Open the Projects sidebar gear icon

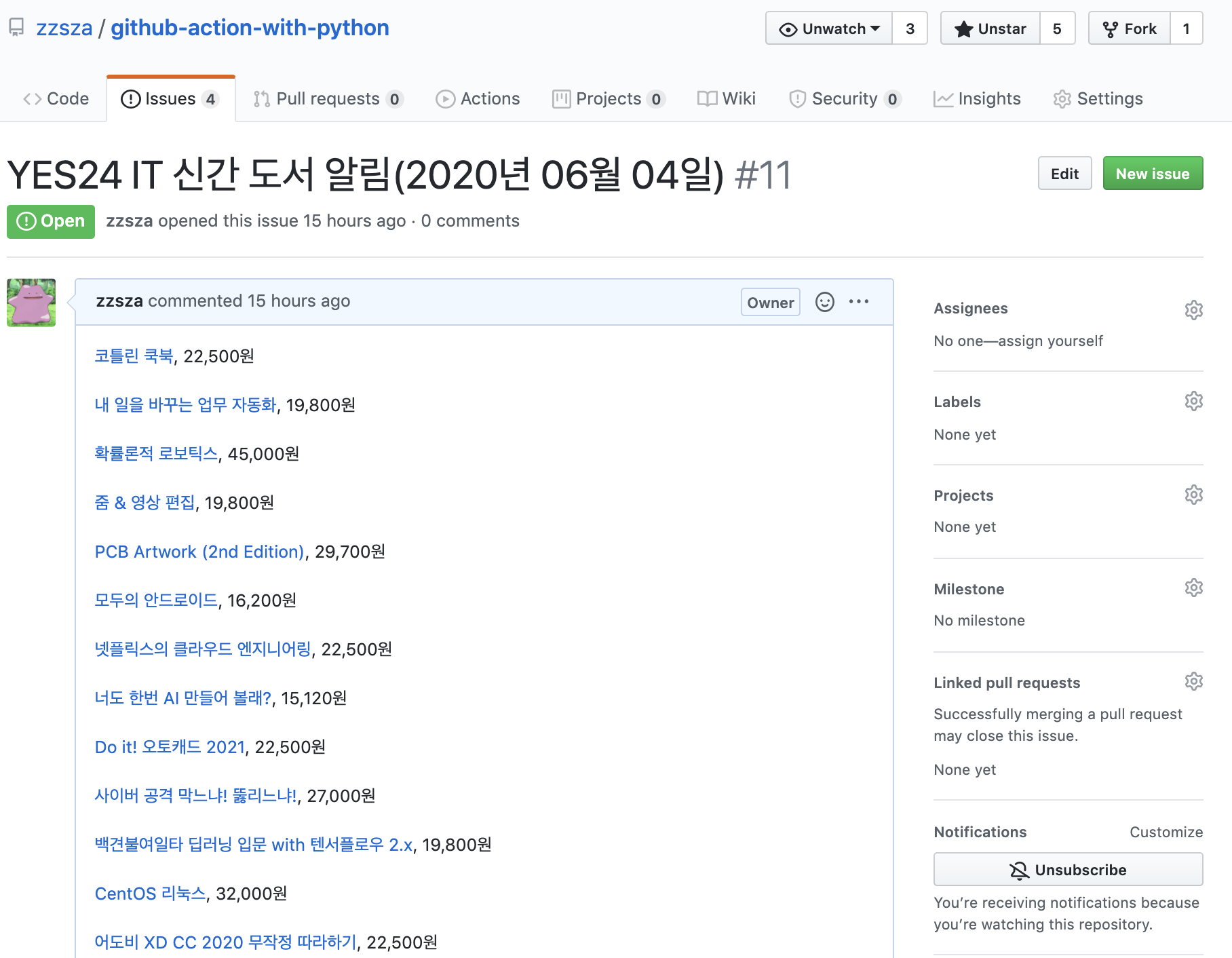click(x=1193, y=495)
